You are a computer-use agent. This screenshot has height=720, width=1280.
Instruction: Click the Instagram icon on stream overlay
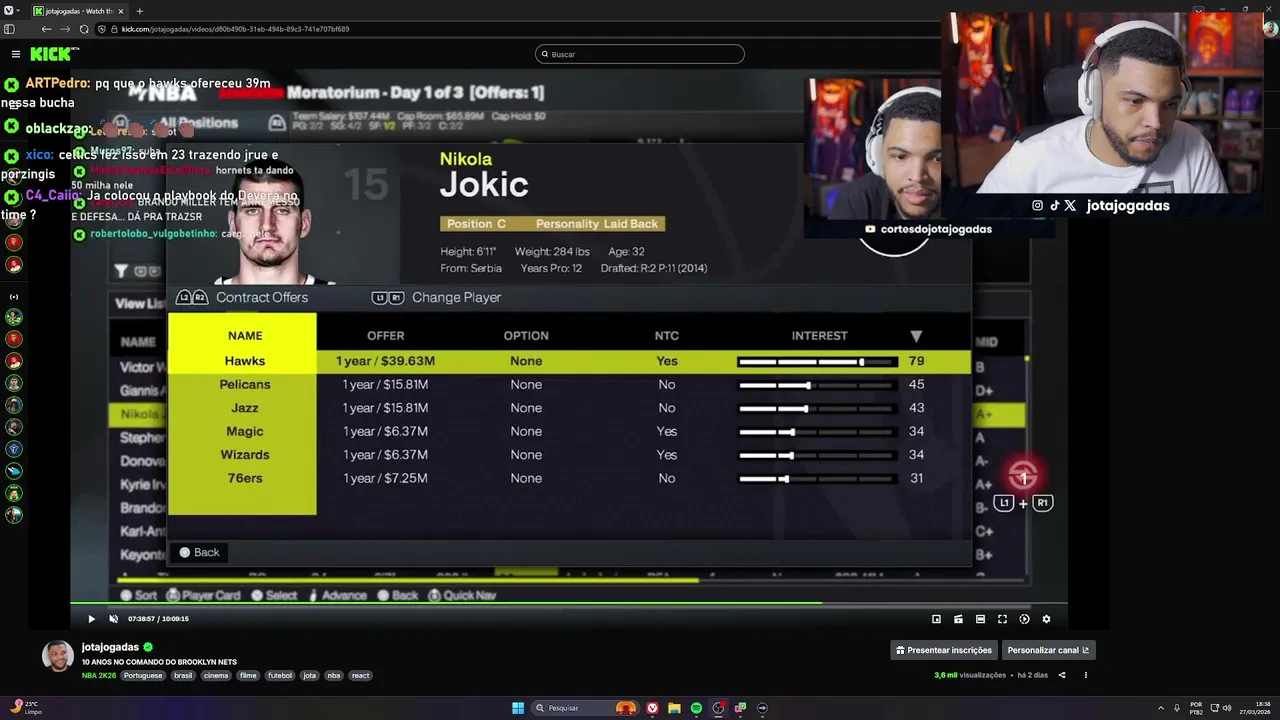click(x=1037, y=205)
